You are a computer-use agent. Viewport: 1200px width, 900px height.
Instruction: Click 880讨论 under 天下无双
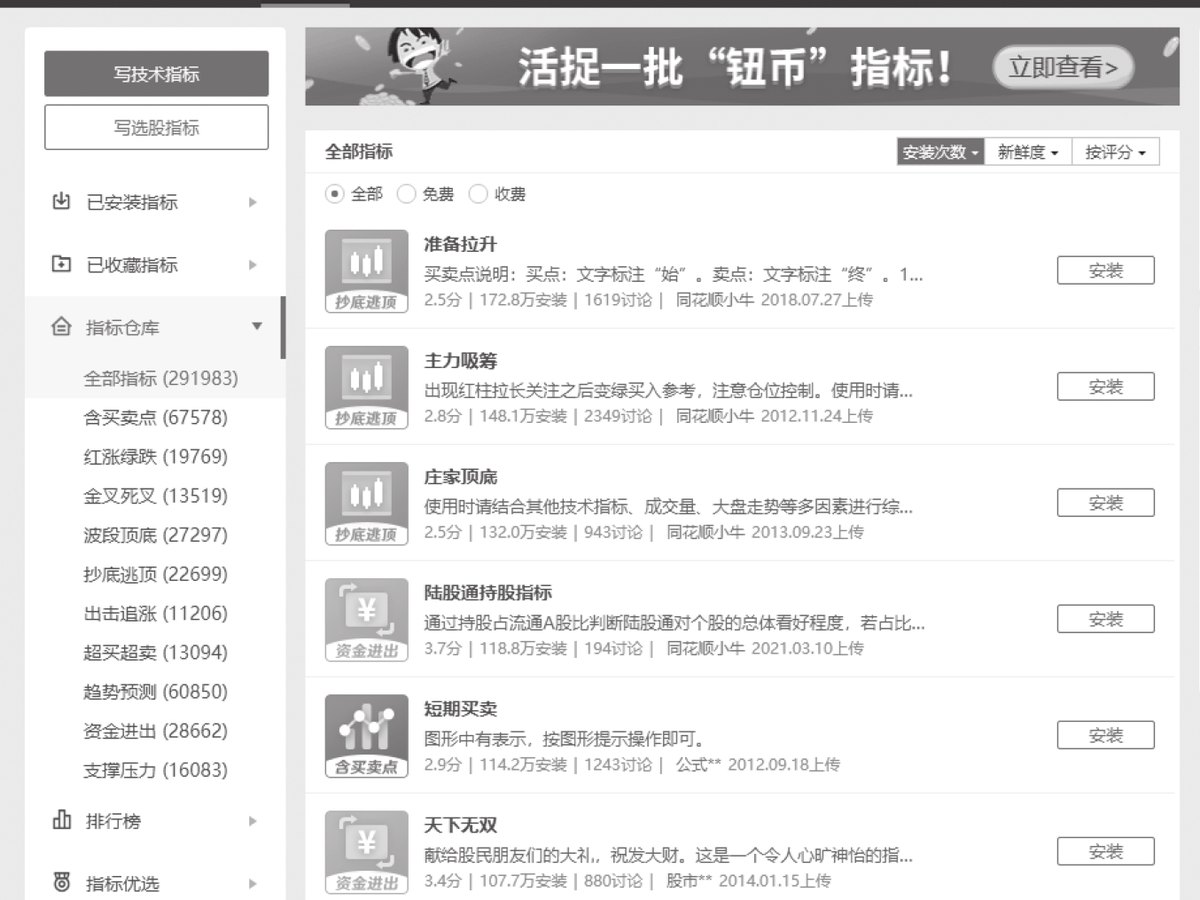(x=614, y=879)
